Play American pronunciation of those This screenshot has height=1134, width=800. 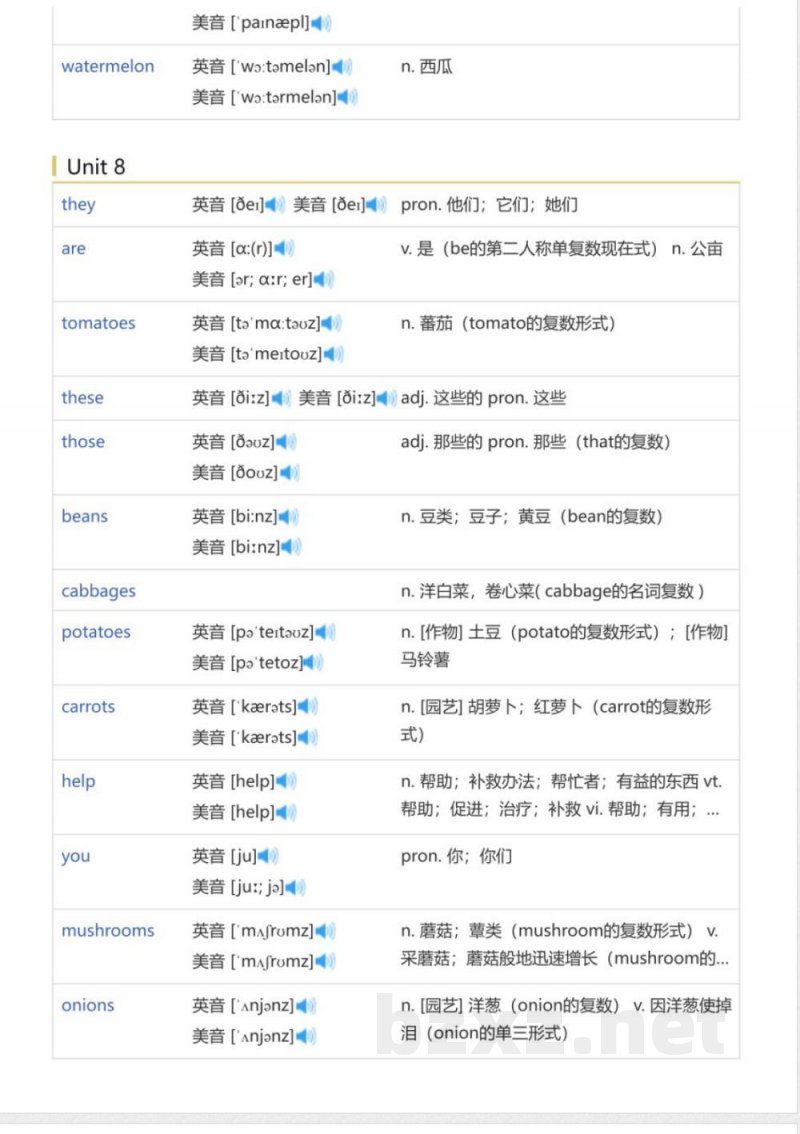[x=289, y=472]
